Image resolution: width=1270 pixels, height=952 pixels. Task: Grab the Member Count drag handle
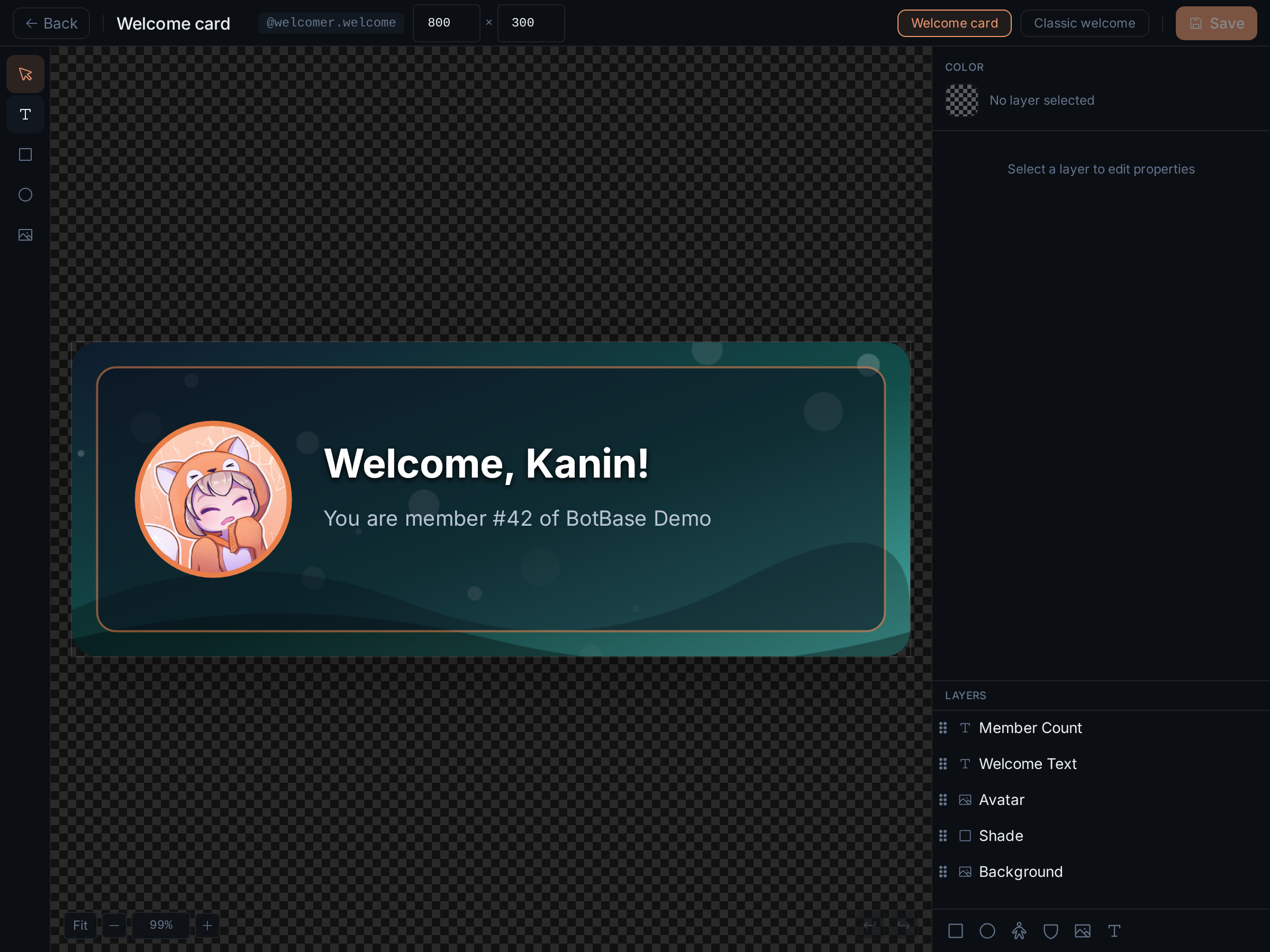pyautogui.click(x=943, y=728)
